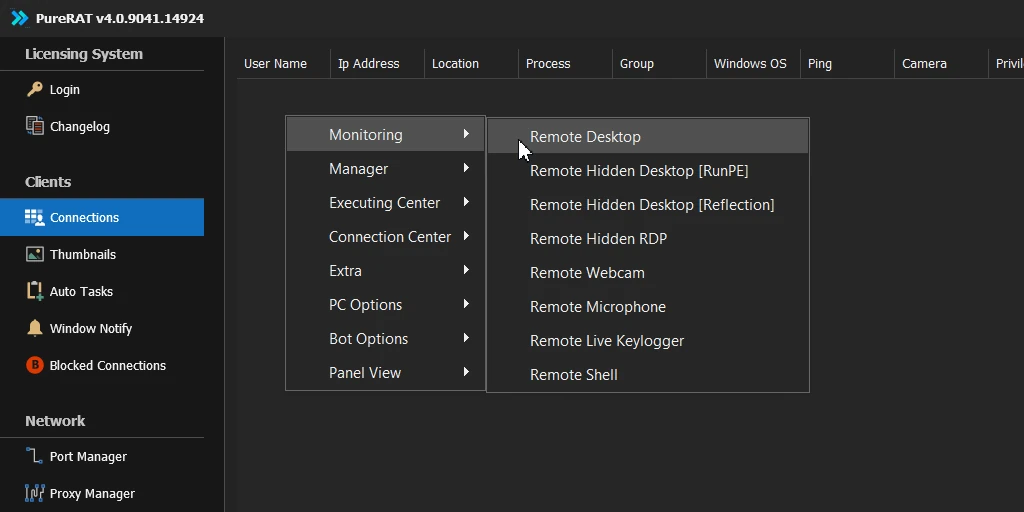1024x512 pixels.
Task: Open the PC Options submenu
Action: coord(385,304)
